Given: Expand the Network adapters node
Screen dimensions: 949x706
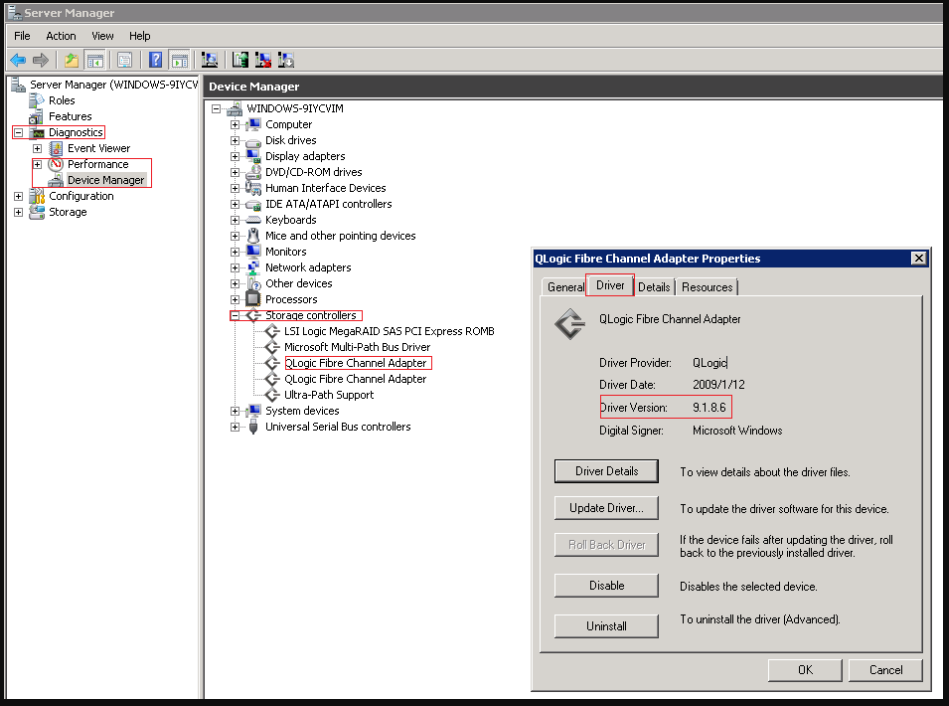Looking at the screenshot, I should 235,268.
